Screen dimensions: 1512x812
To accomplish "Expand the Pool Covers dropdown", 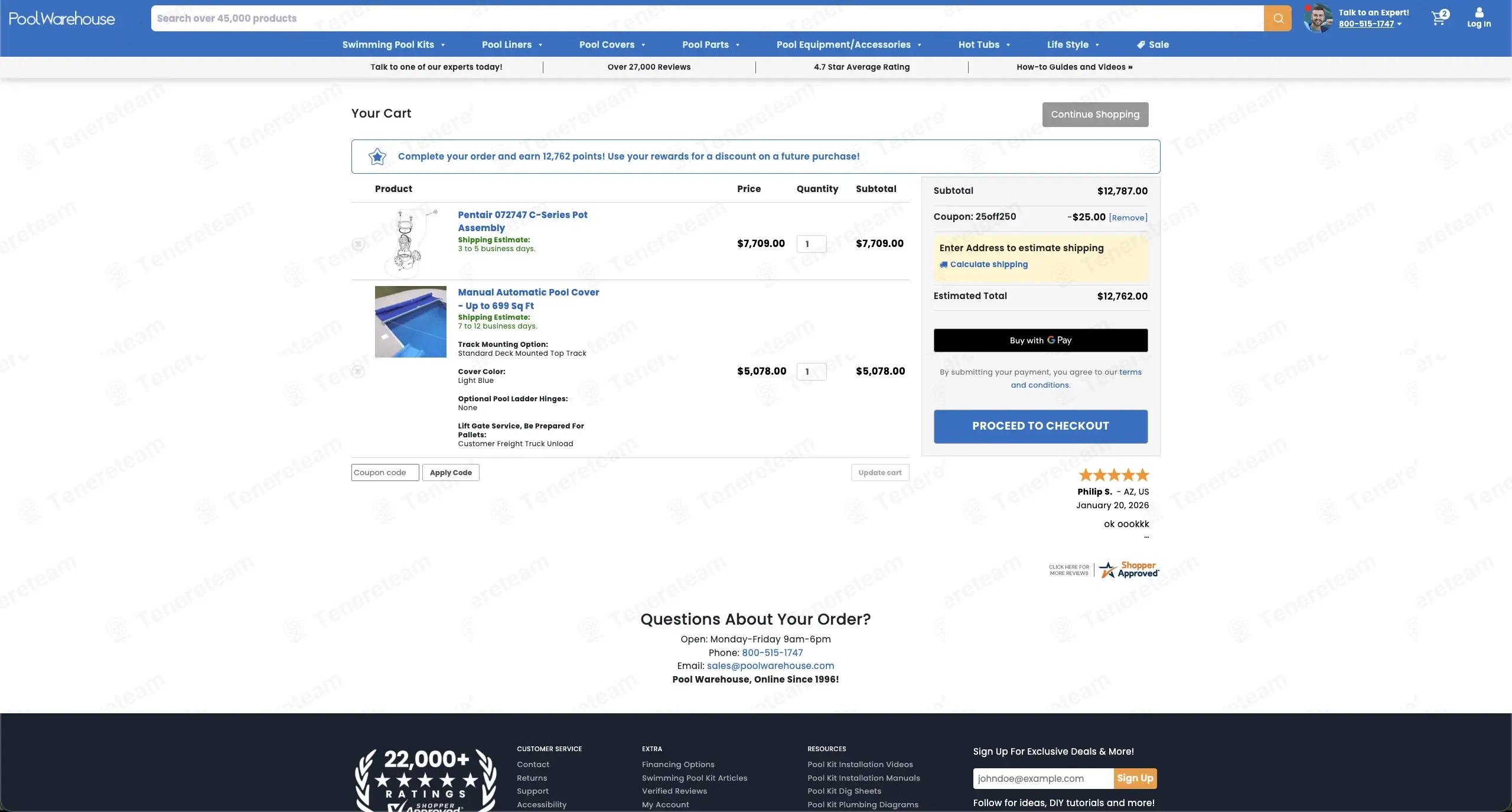I will [612, 45].
